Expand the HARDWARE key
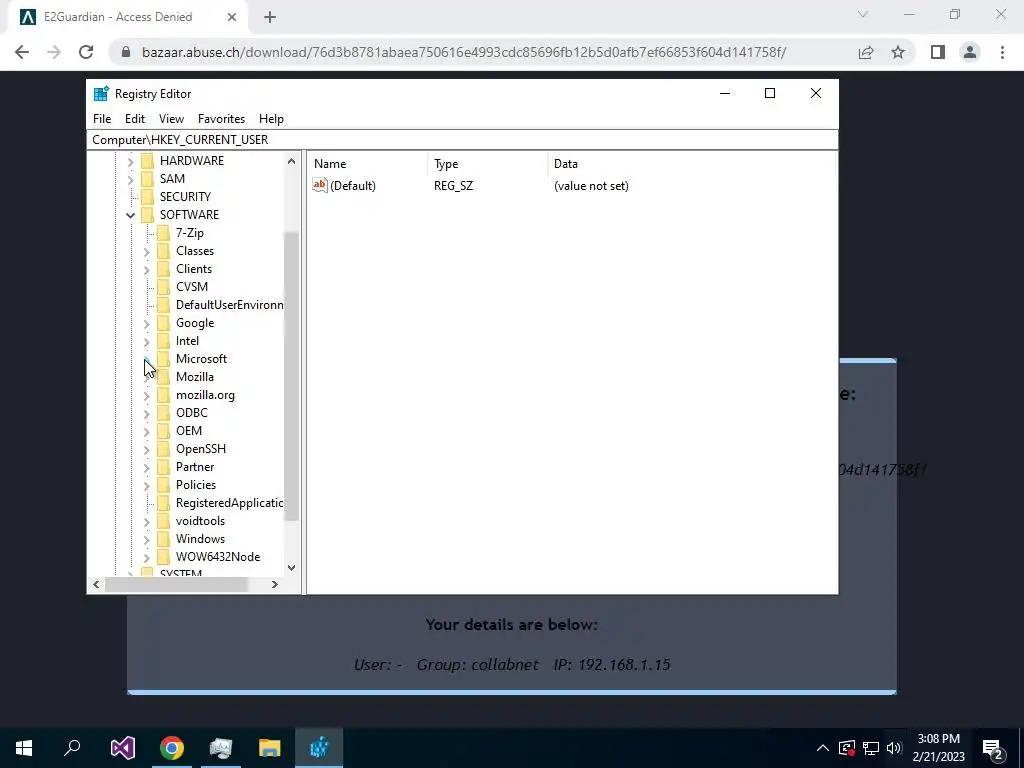 (x=130, y=161)
